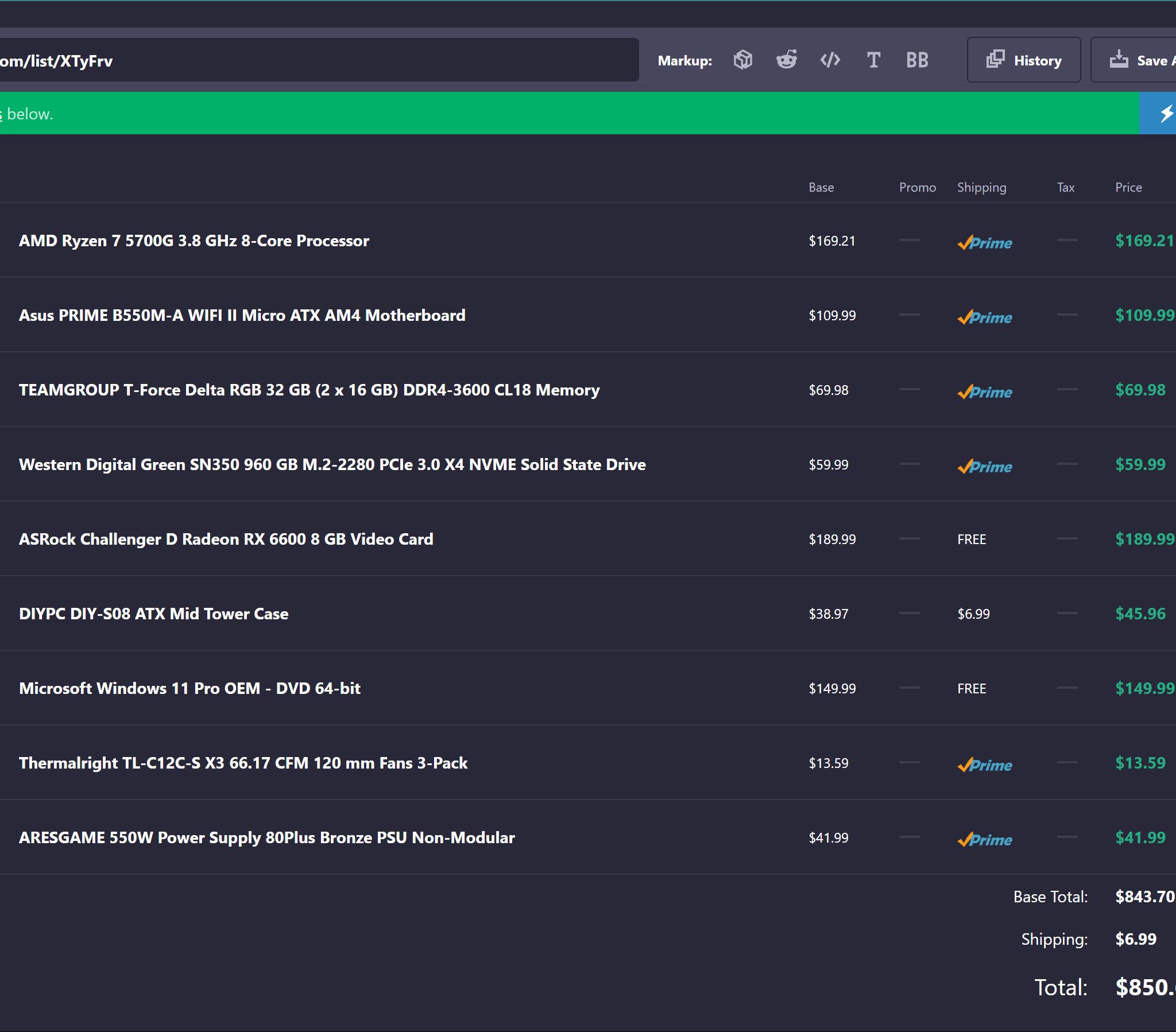Click the Save As button
This screenshot has height=1032, width=1176.
(1134, 60)
